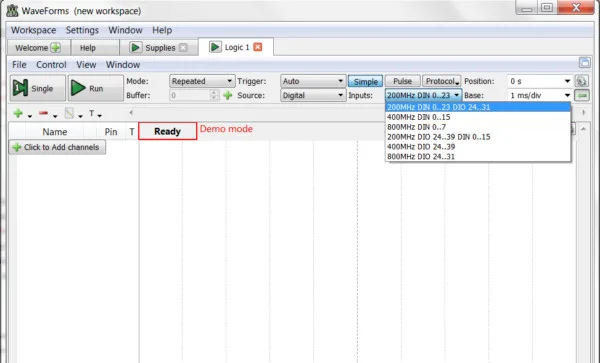The height and width of the screenshot is (363, 600).
Task: Click the vertical scrollbar up arrow
Action: coord(584,129)
